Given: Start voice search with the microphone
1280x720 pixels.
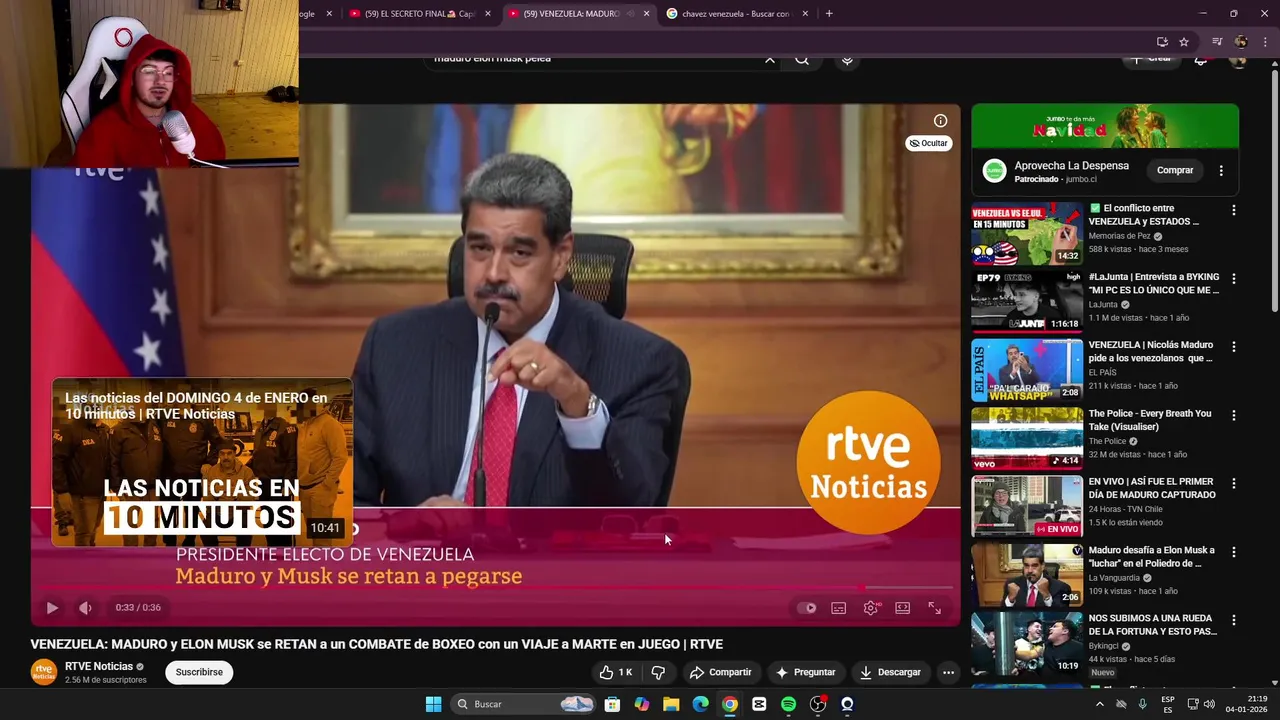Looking at the screenshot, I should [847, 60].
